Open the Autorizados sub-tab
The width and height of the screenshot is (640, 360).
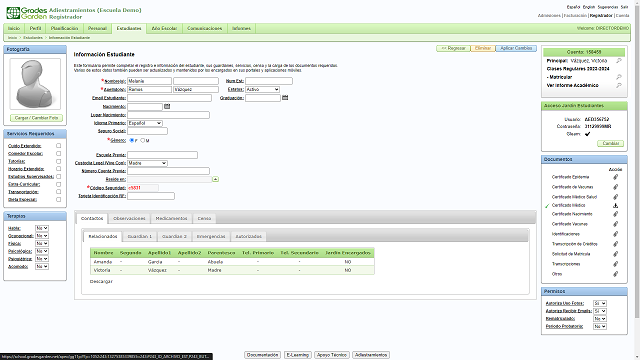point(249,236)
